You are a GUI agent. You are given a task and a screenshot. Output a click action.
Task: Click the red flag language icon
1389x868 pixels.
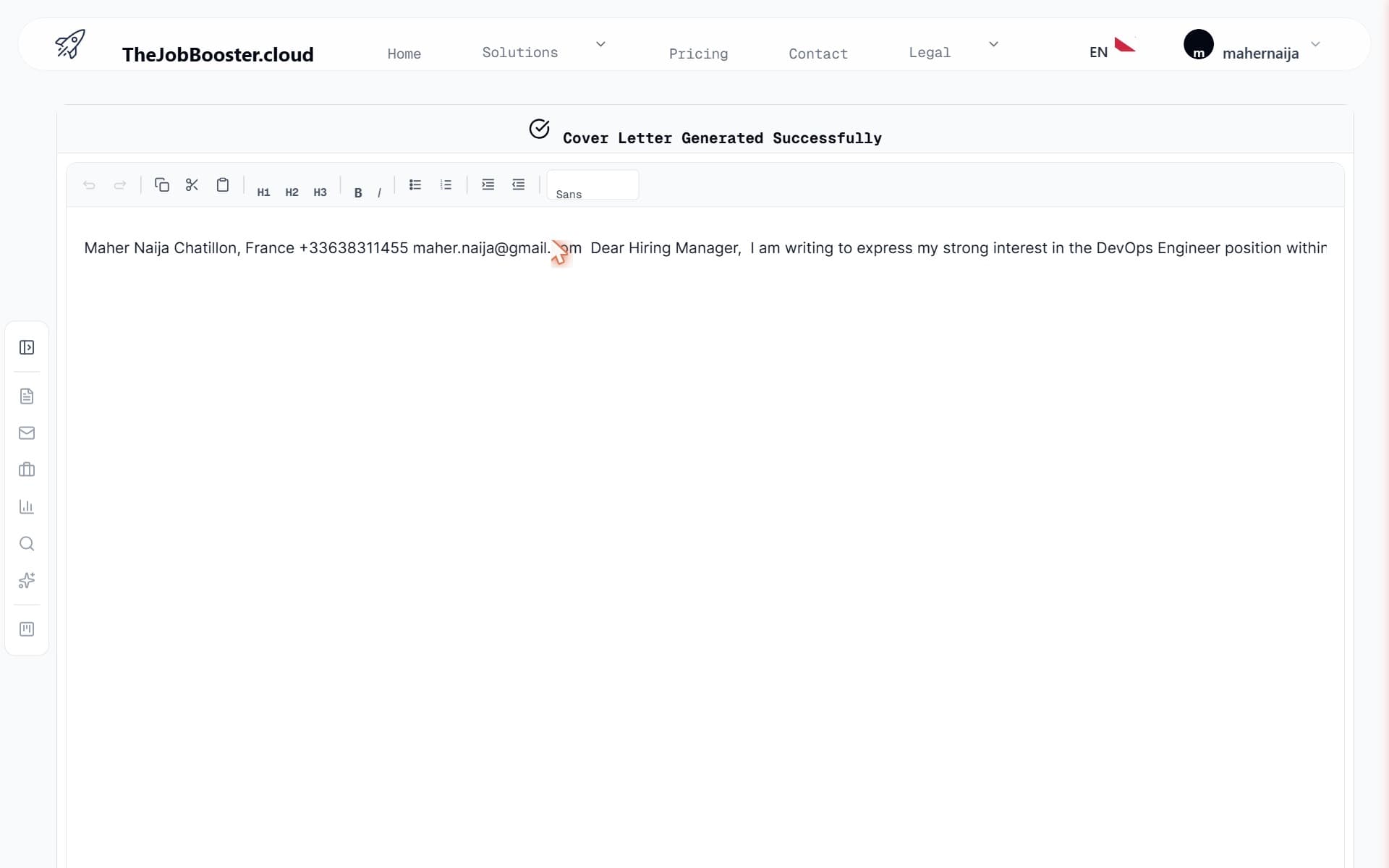coord(1125,45)
